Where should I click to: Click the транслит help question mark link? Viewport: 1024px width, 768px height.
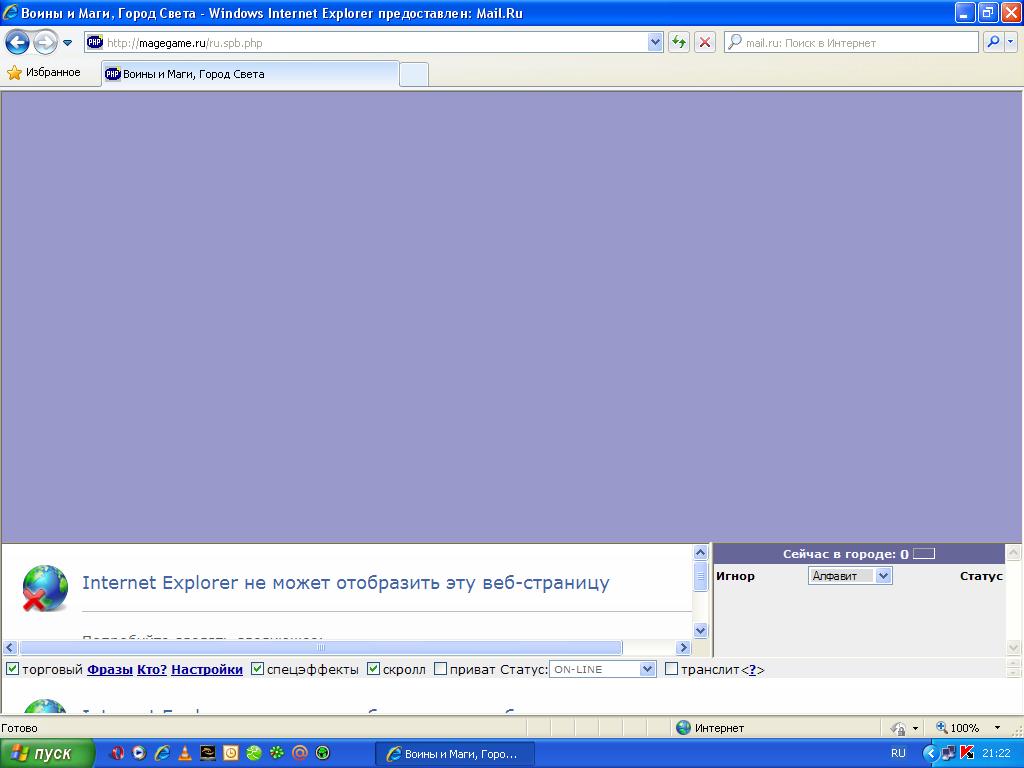click(x=752, y=670)
